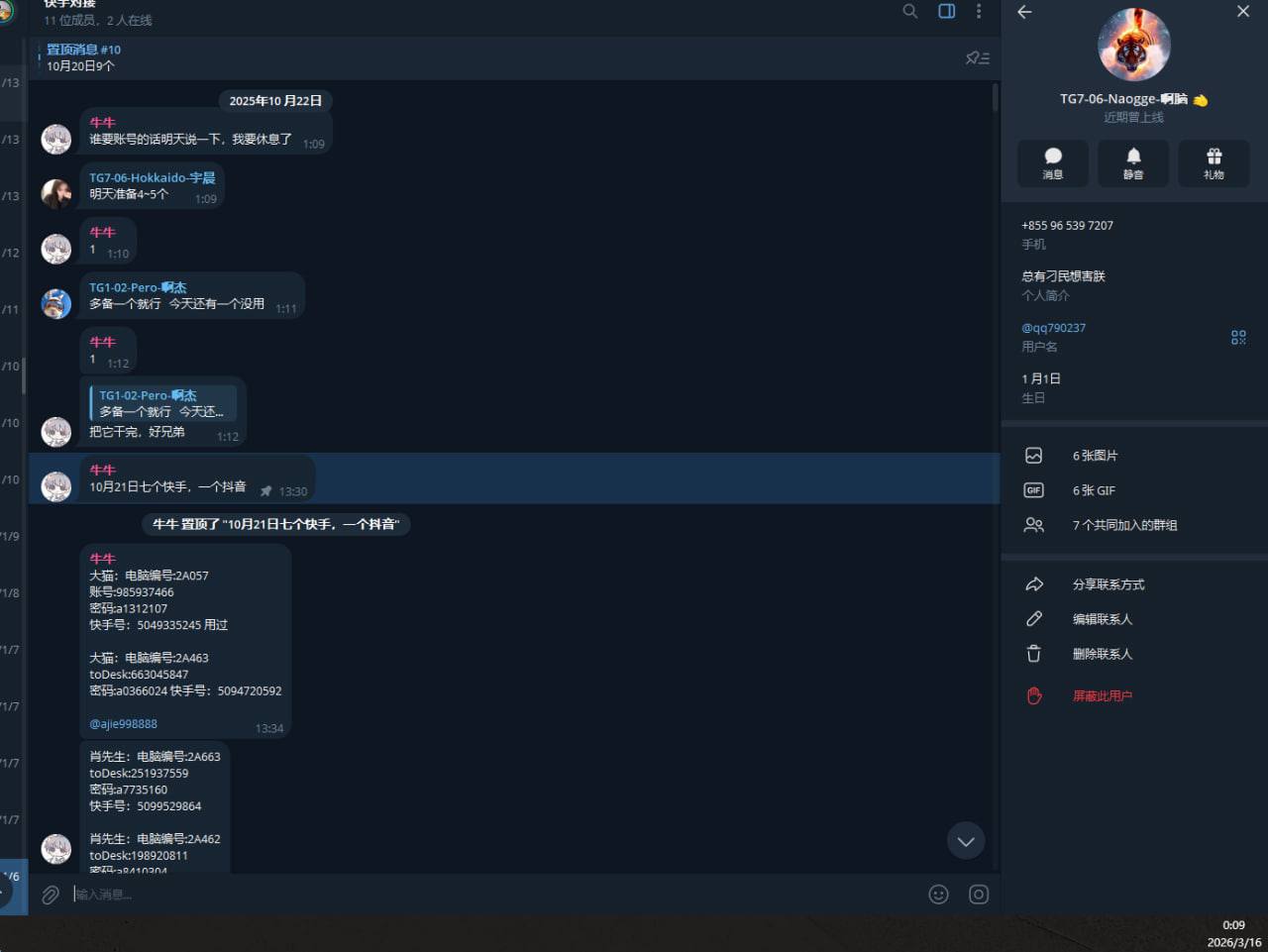Click the username @qq790237
Viewport: 1268px width, 952px height.
click(x=1053, y=328)
